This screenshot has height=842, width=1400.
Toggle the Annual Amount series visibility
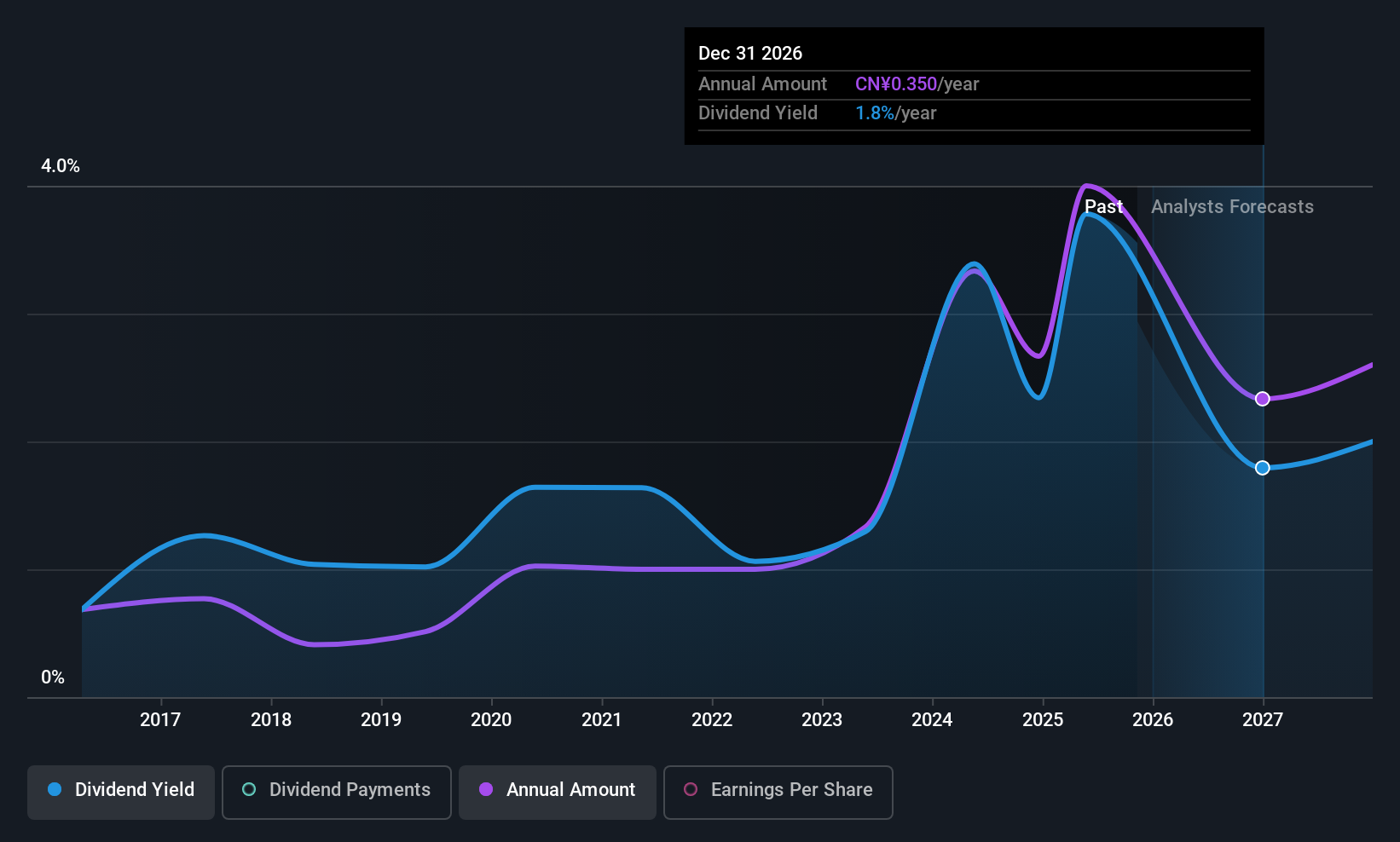coord(557,790)
